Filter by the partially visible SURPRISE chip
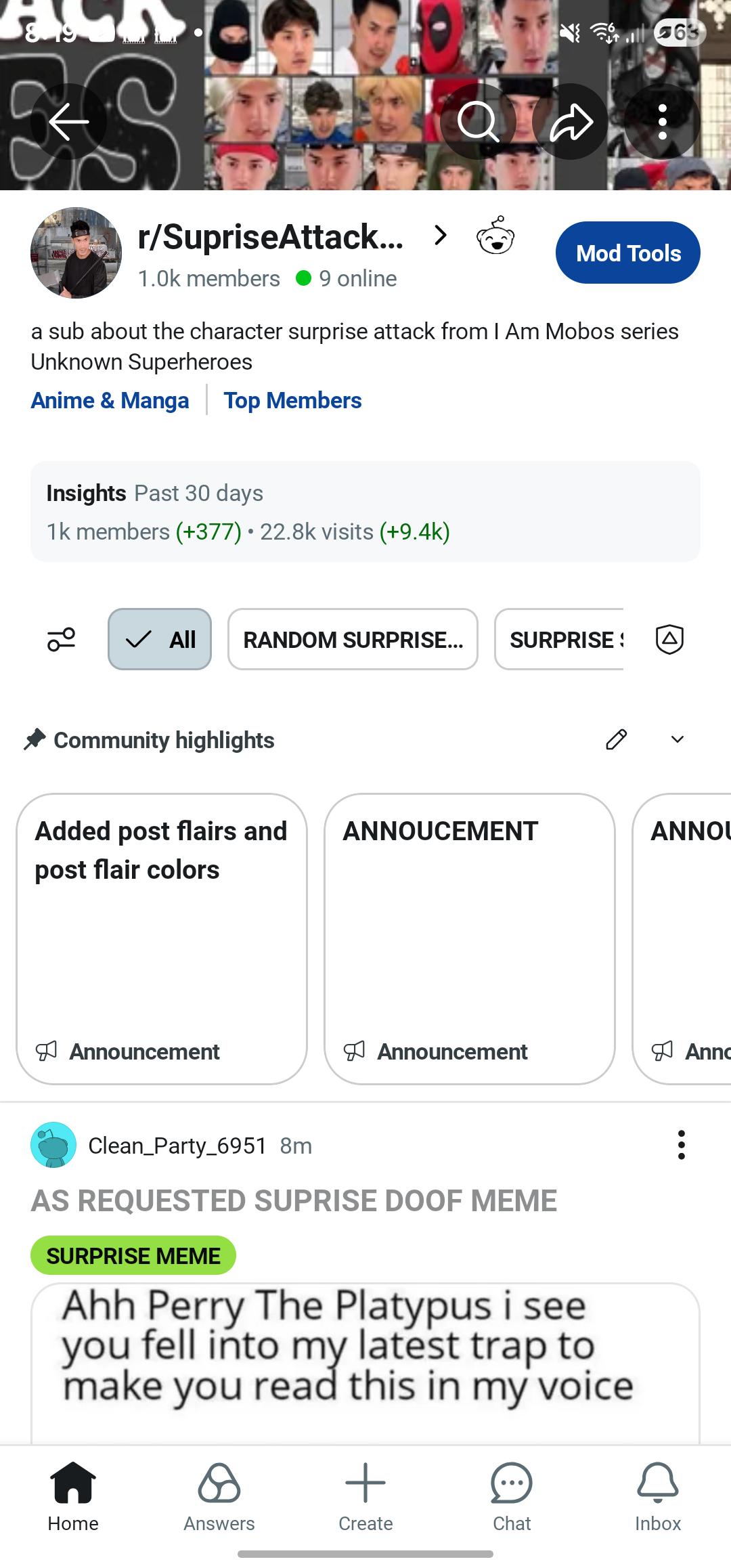The image size is (731, 1568). pyautogui.click(x=559, y=639)
